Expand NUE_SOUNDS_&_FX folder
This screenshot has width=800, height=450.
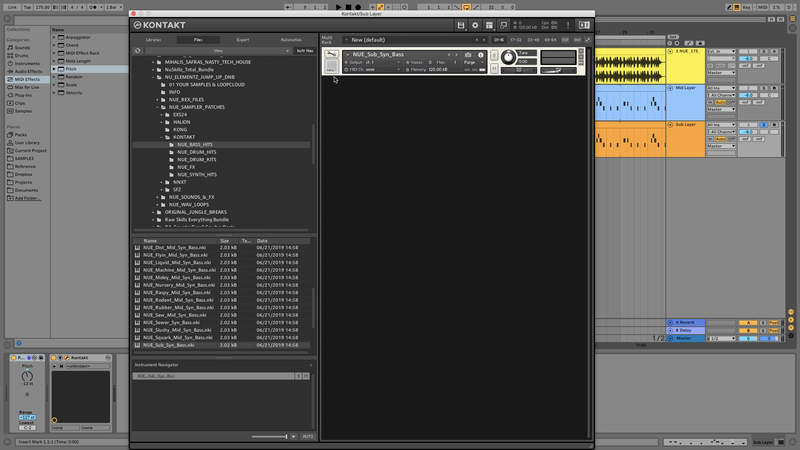pyautogui.click(x=158, y=197)
